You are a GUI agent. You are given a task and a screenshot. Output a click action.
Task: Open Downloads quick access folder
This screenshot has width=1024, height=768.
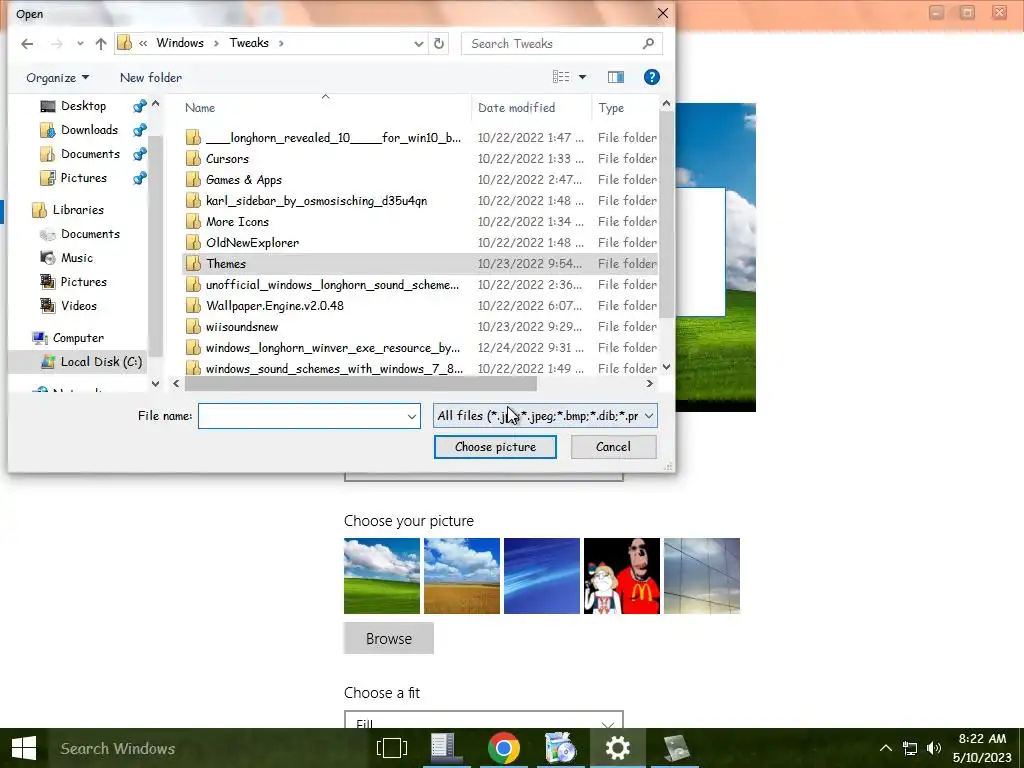pos(89,130)
